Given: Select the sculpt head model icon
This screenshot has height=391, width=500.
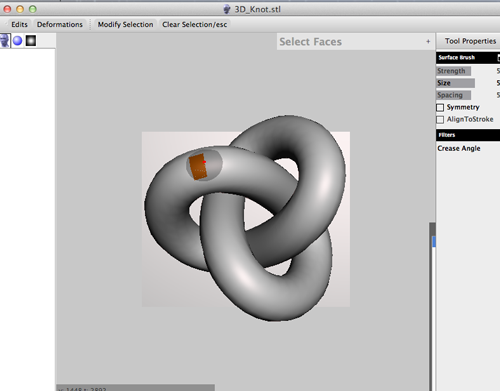Looking at the screenshot, I should tap(5, 41).
